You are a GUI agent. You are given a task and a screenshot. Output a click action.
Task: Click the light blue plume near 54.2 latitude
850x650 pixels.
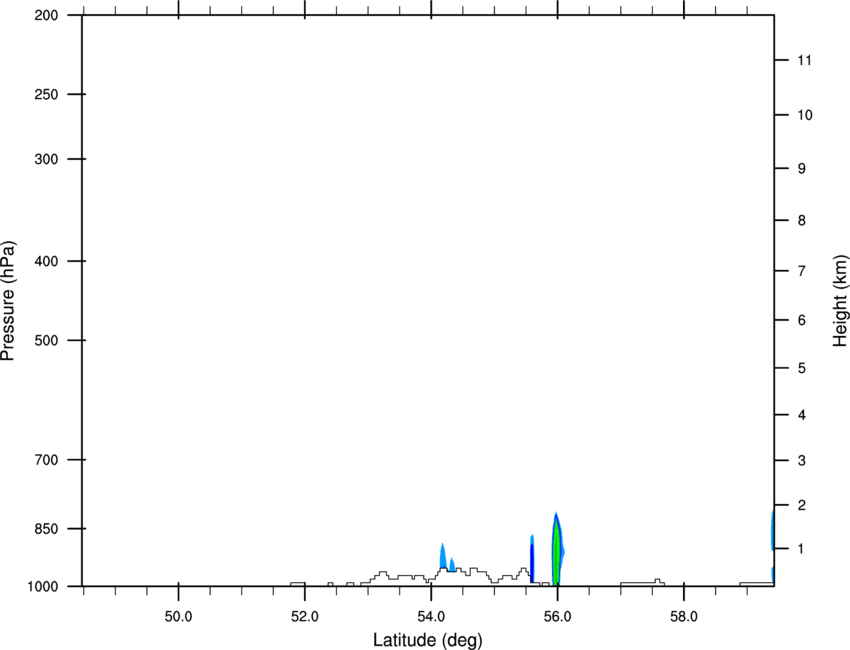tap(443, 556)
